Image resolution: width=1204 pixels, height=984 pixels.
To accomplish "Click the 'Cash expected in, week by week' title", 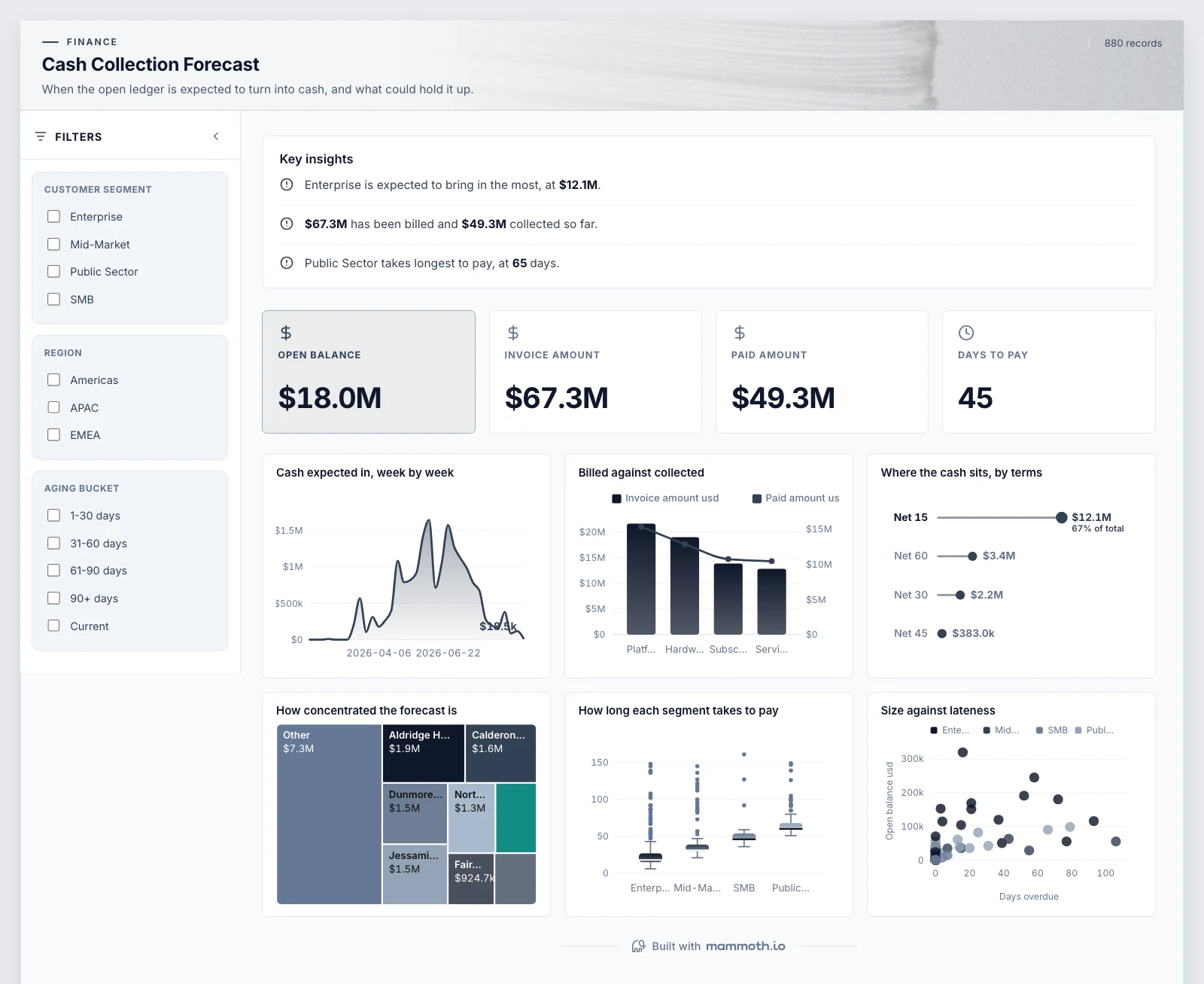I will (x=365, y=473).
